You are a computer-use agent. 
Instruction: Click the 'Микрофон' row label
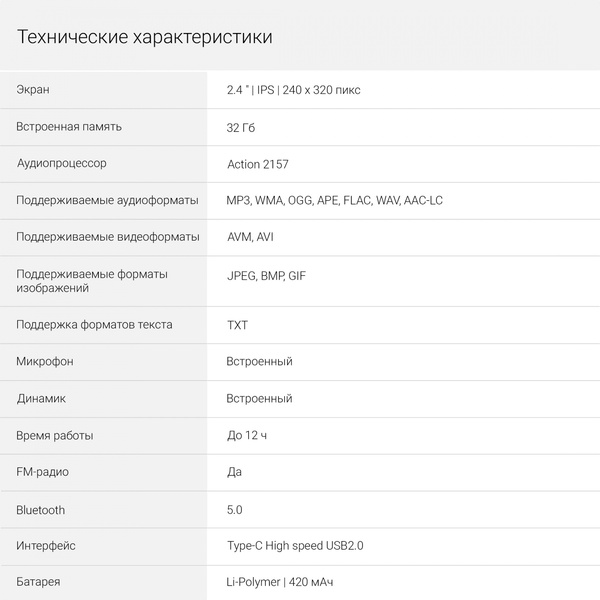45,361
